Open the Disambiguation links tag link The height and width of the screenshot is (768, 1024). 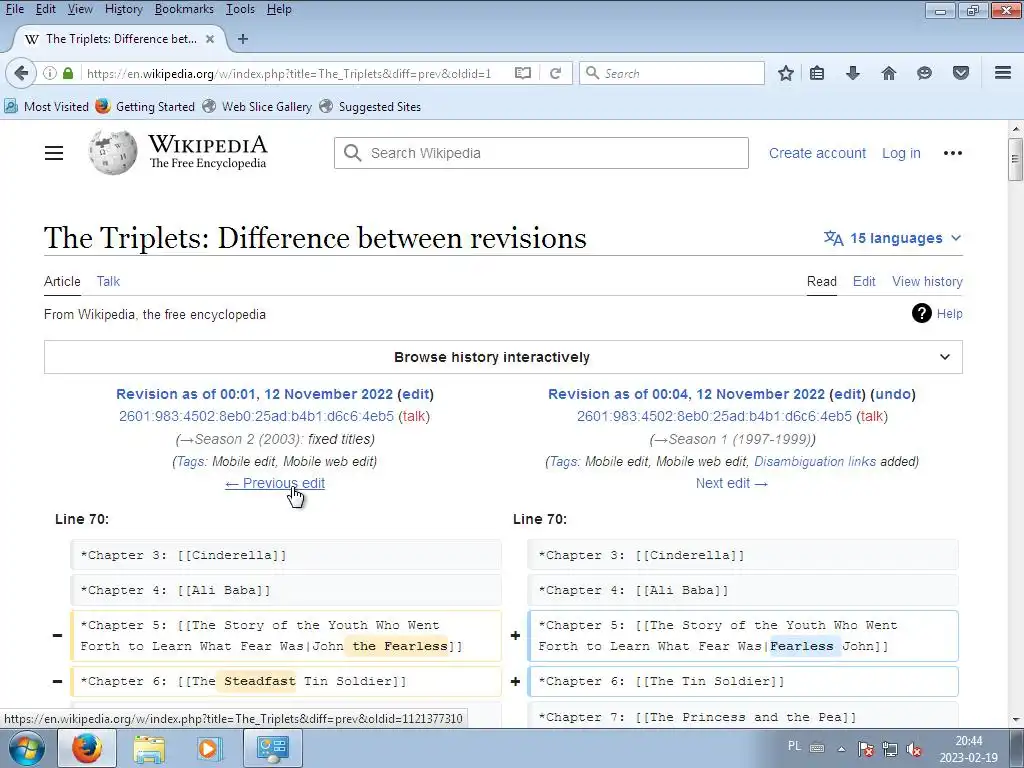pyautogui.click(x=815, y=462)
